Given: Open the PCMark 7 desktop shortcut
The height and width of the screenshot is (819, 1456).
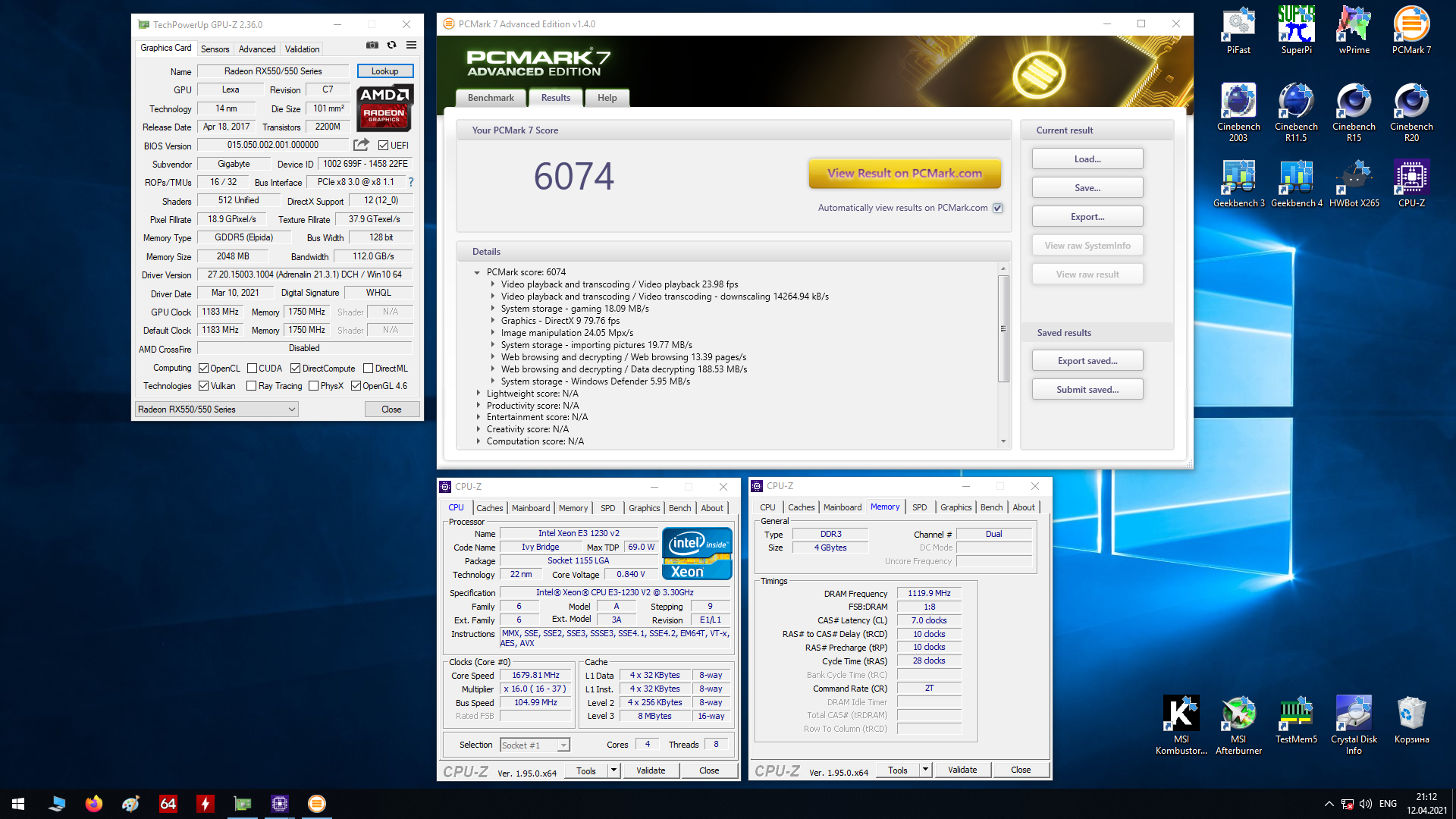Looking at the screenshot, I should tap(1411, 31).
